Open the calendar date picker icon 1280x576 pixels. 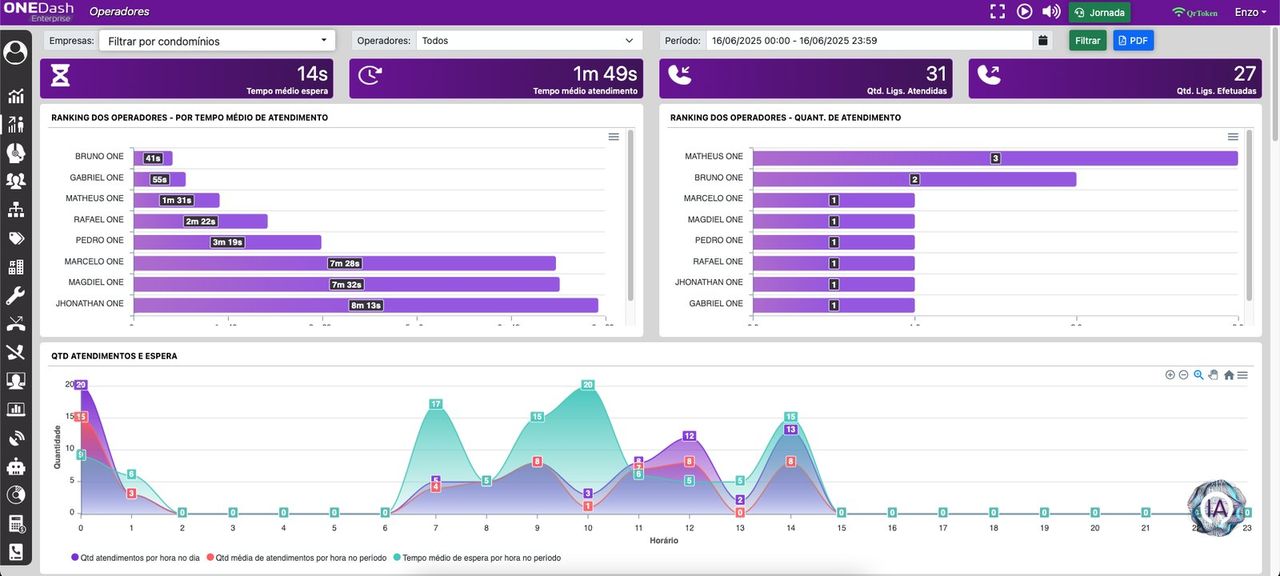1043,41
